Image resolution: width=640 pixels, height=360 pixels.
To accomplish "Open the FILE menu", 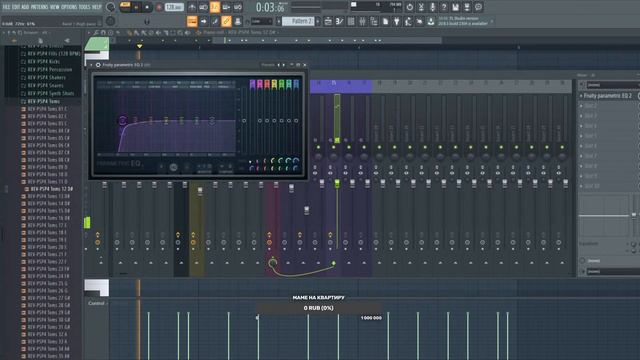I will (6, 7).
